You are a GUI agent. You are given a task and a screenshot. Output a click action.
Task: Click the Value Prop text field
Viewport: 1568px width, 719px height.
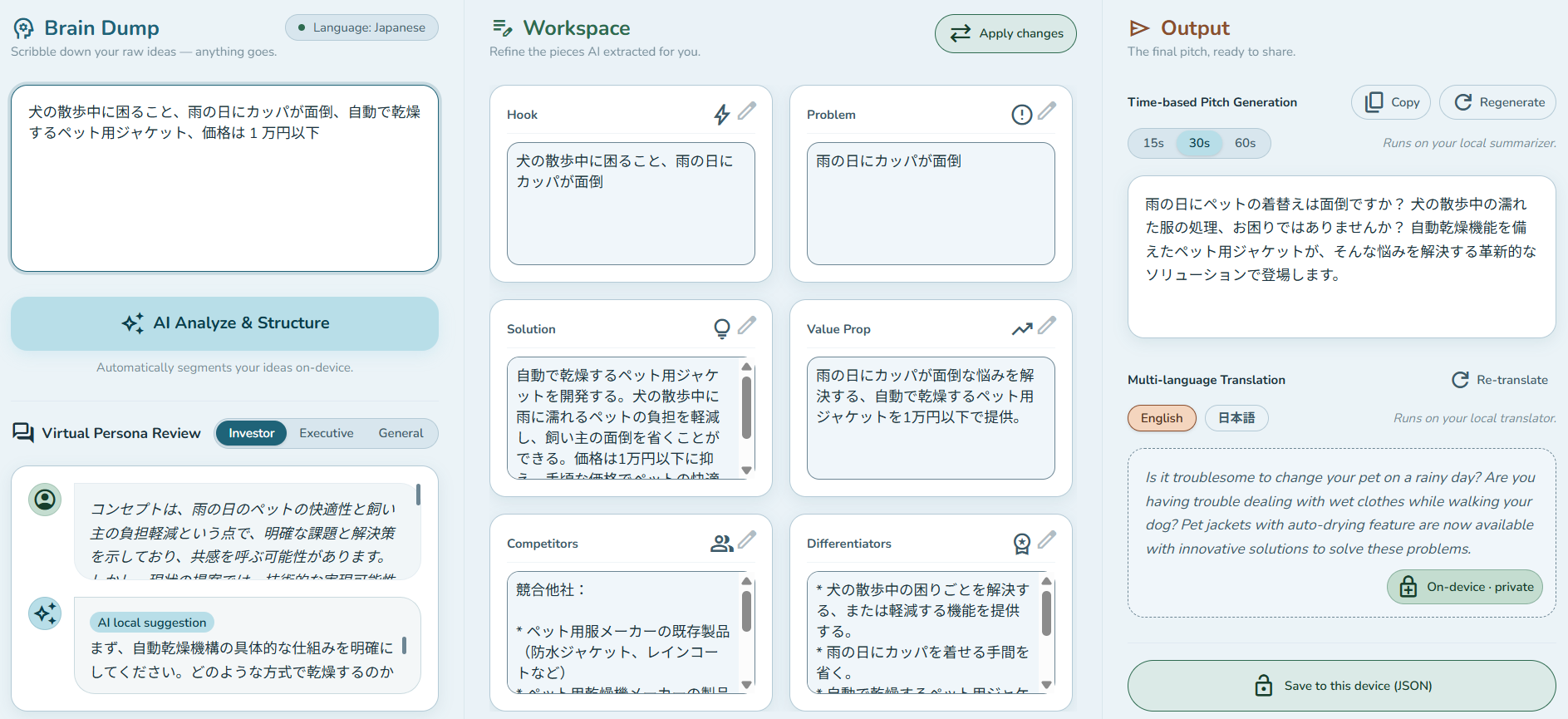click(931, 418)
